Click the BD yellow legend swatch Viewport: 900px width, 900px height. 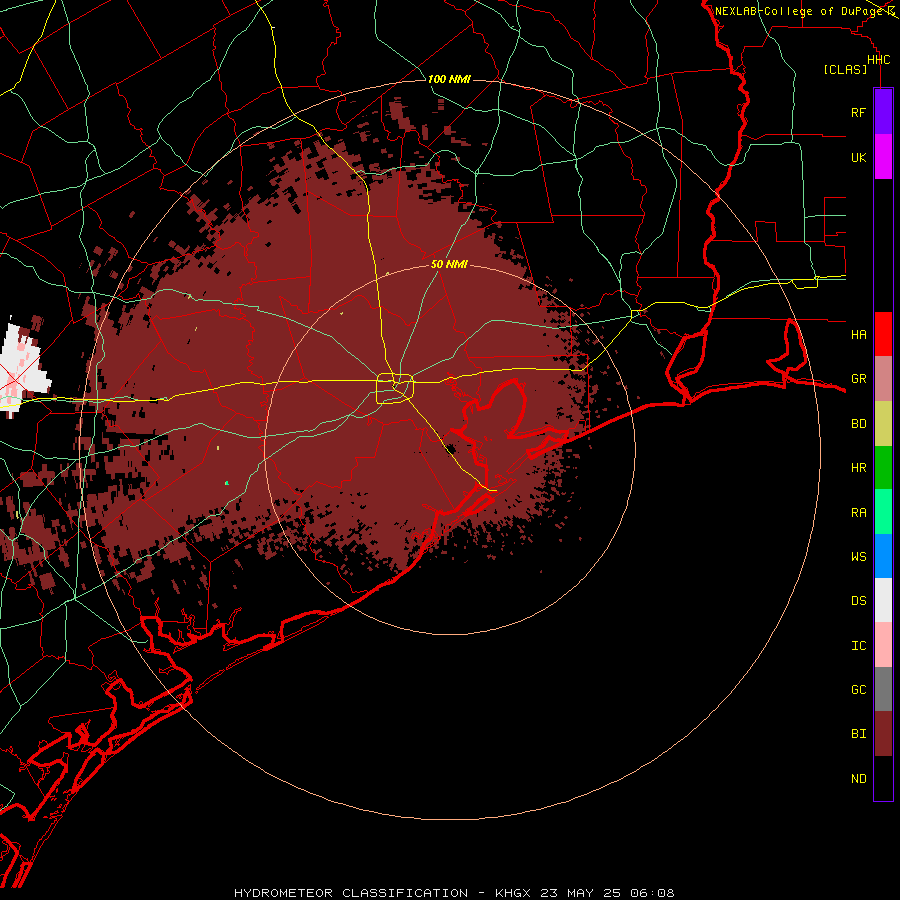[883, 424]
